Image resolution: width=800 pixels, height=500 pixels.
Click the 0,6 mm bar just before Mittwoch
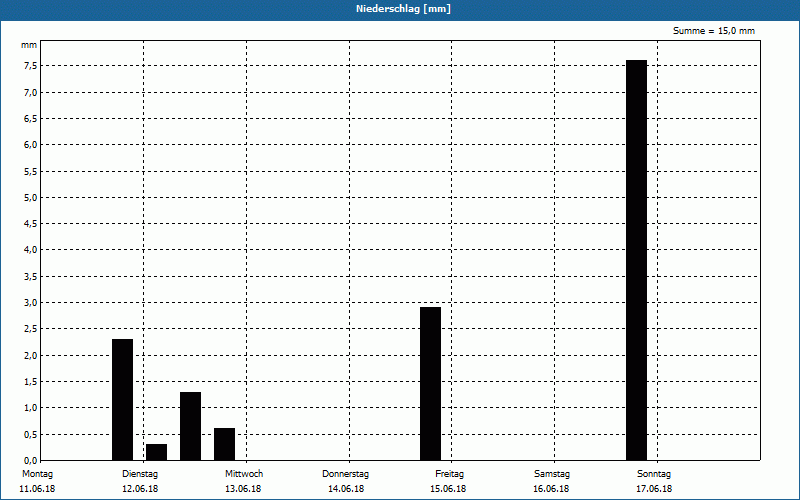point(224,444)
